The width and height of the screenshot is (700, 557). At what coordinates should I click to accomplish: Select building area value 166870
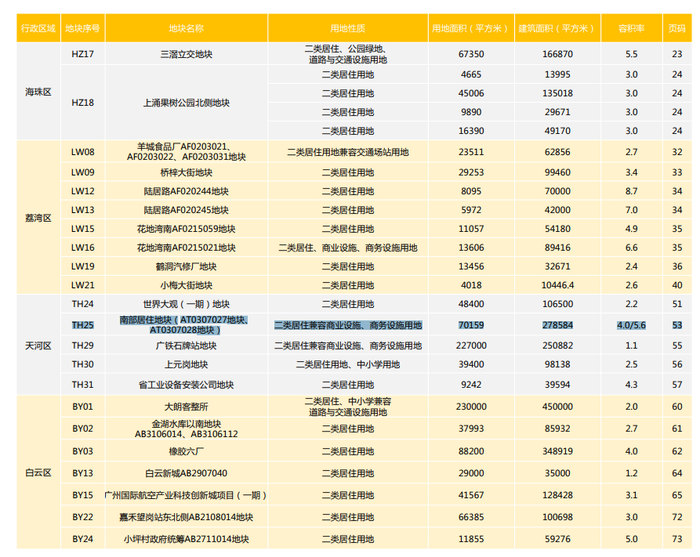(x=557, y=54)
